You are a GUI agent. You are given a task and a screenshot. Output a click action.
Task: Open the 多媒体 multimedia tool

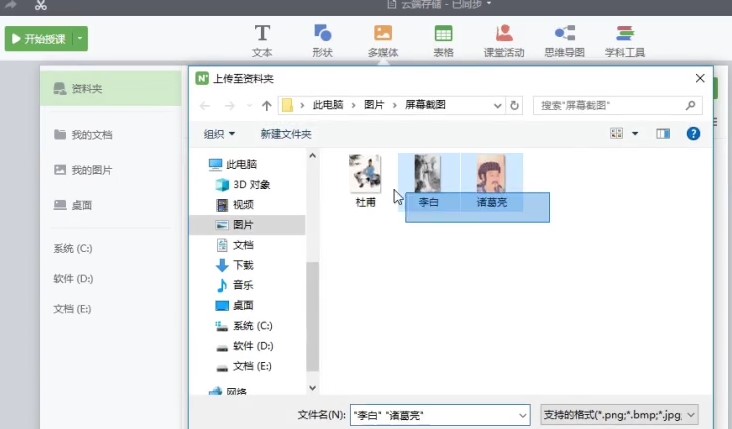tap(383, 41)
